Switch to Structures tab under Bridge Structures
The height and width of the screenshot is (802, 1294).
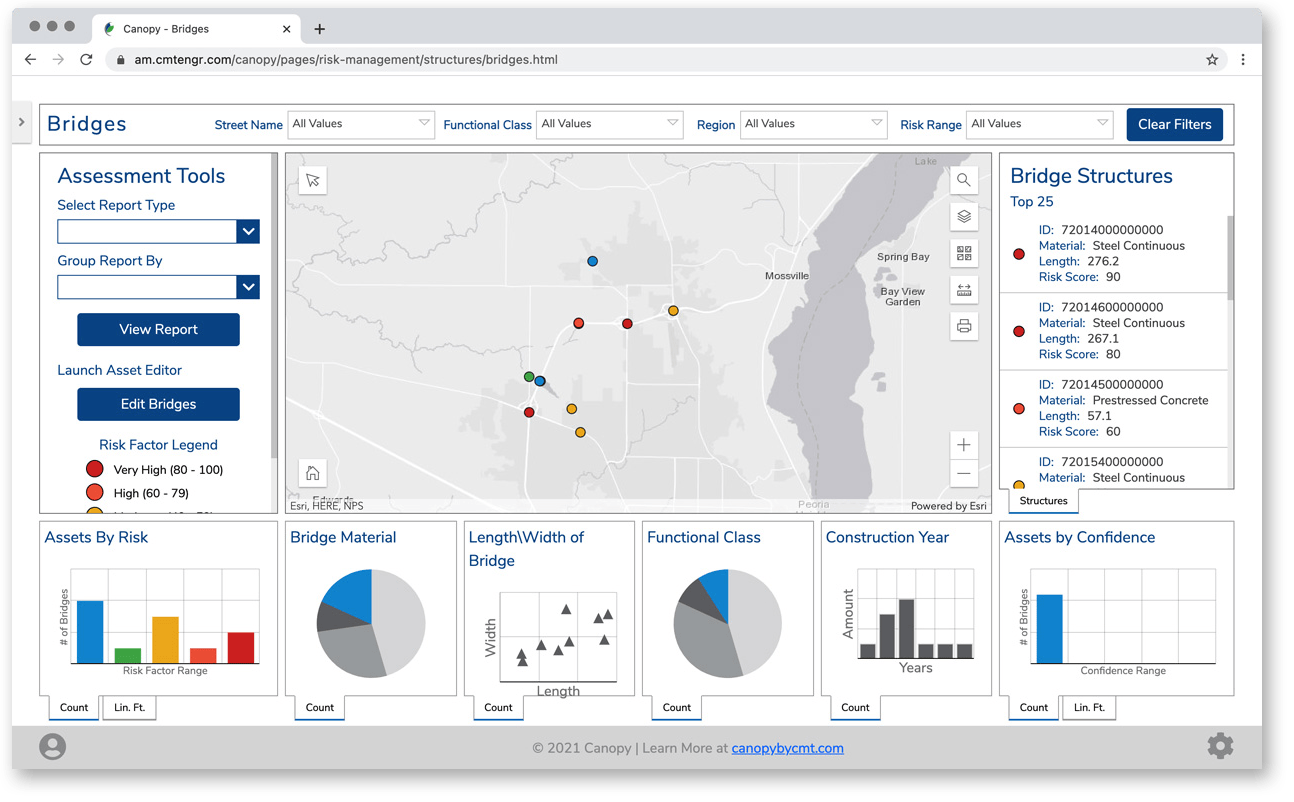point(1044,501)
